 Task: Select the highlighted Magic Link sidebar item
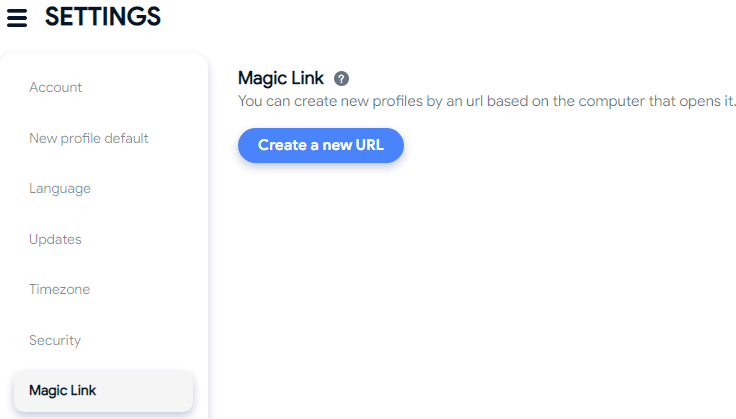103,391
